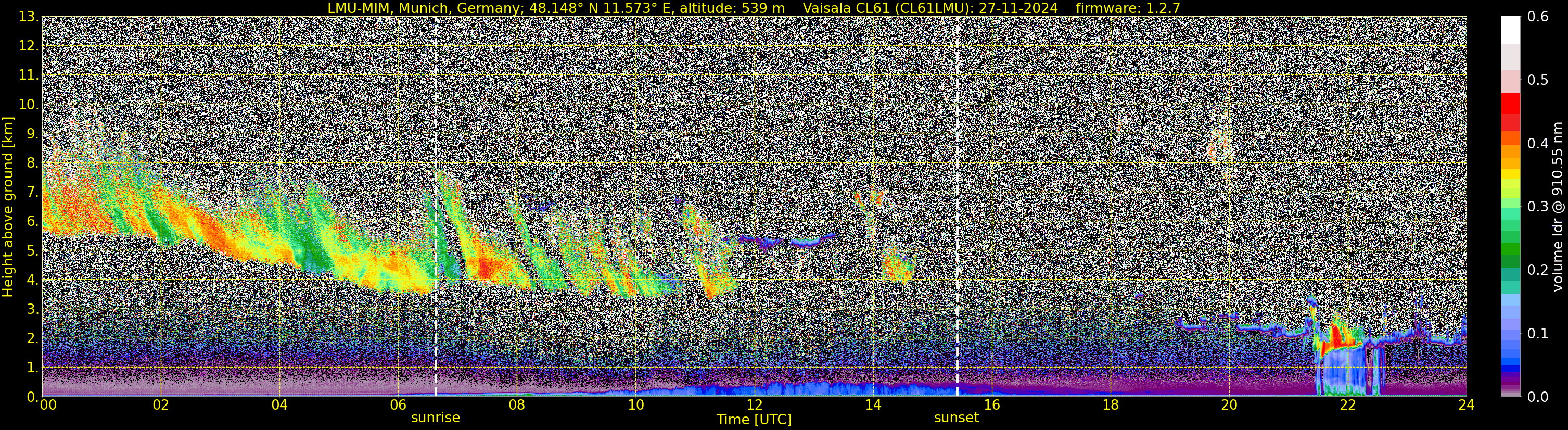
Task: Click the white dashed sunset marker line
Action: click(x=957, y=207)
